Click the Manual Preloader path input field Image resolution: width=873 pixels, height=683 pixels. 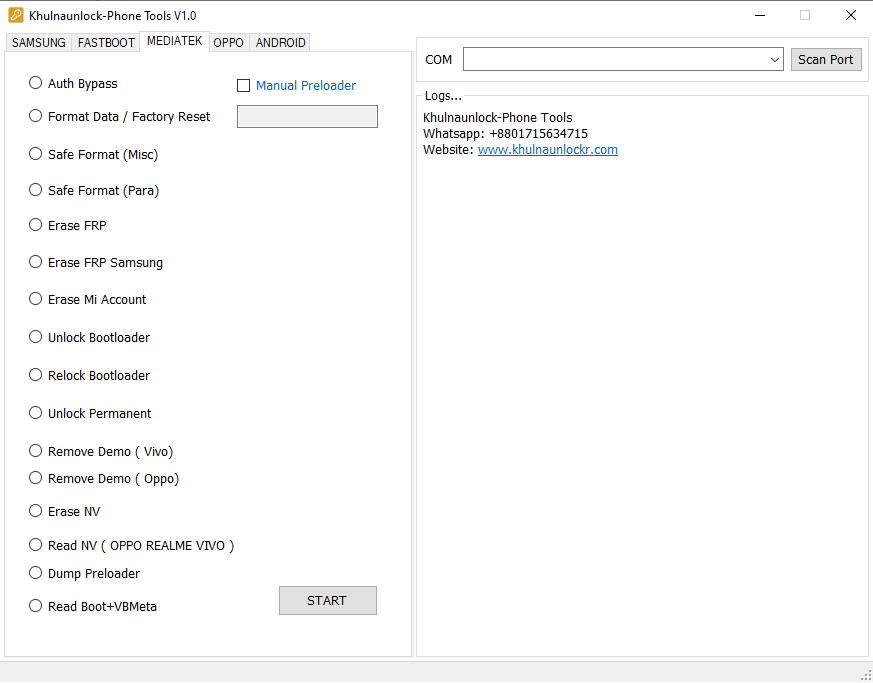(307, 117)
